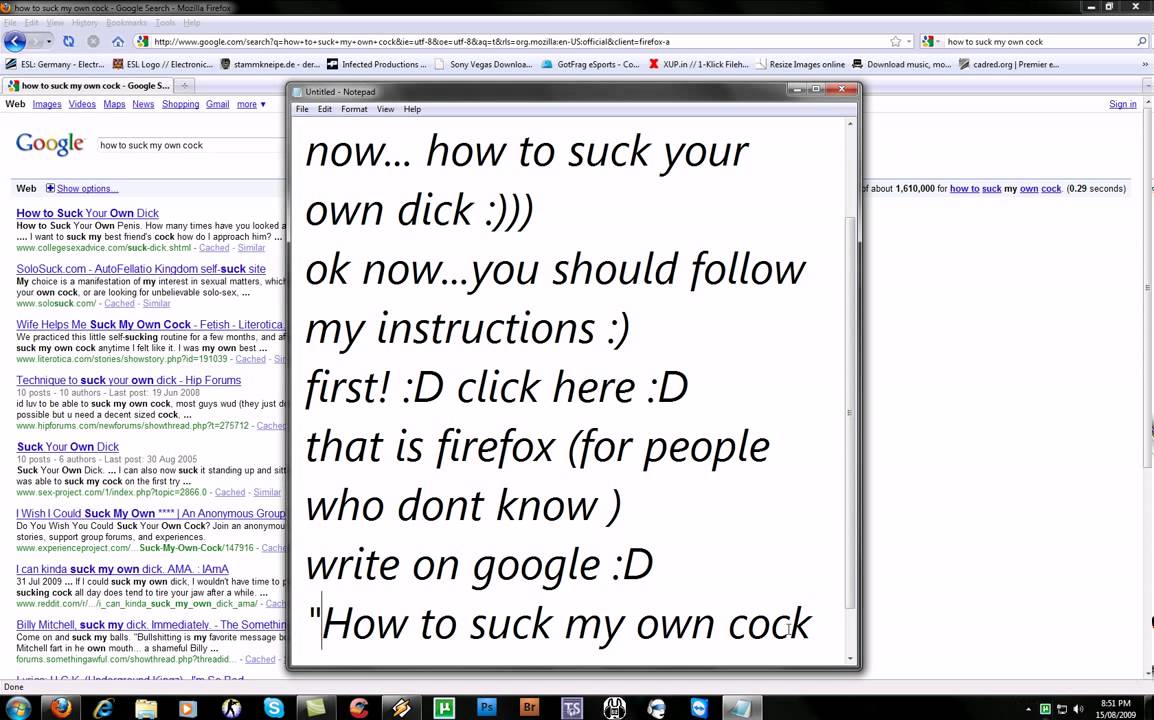Click the volume icon in system tray
The image size is (1154, 720).
click(x=1079, y=709)
